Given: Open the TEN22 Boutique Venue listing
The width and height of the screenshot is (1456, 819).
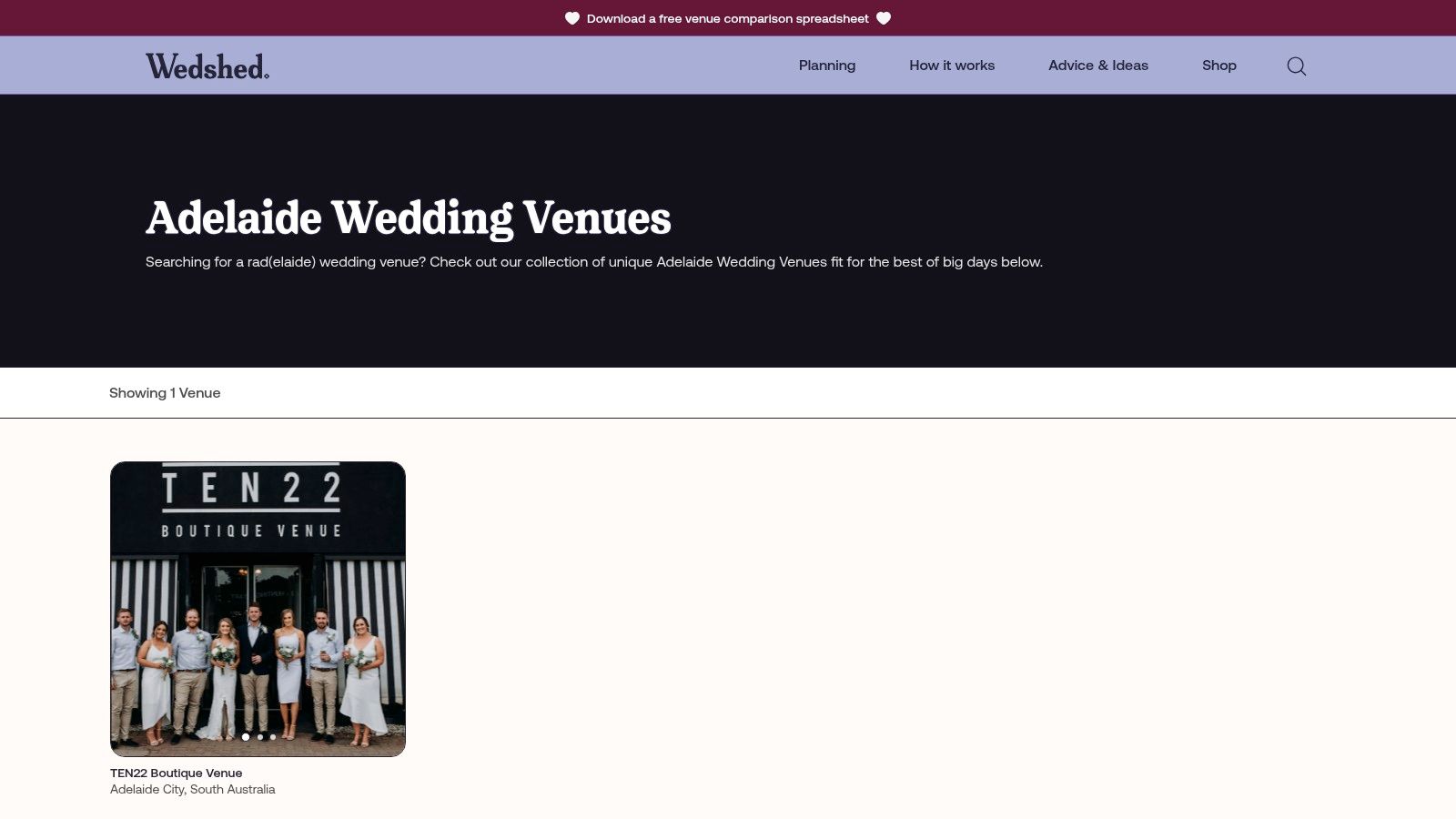Looking at the screenshot, I should click(175, 772).
